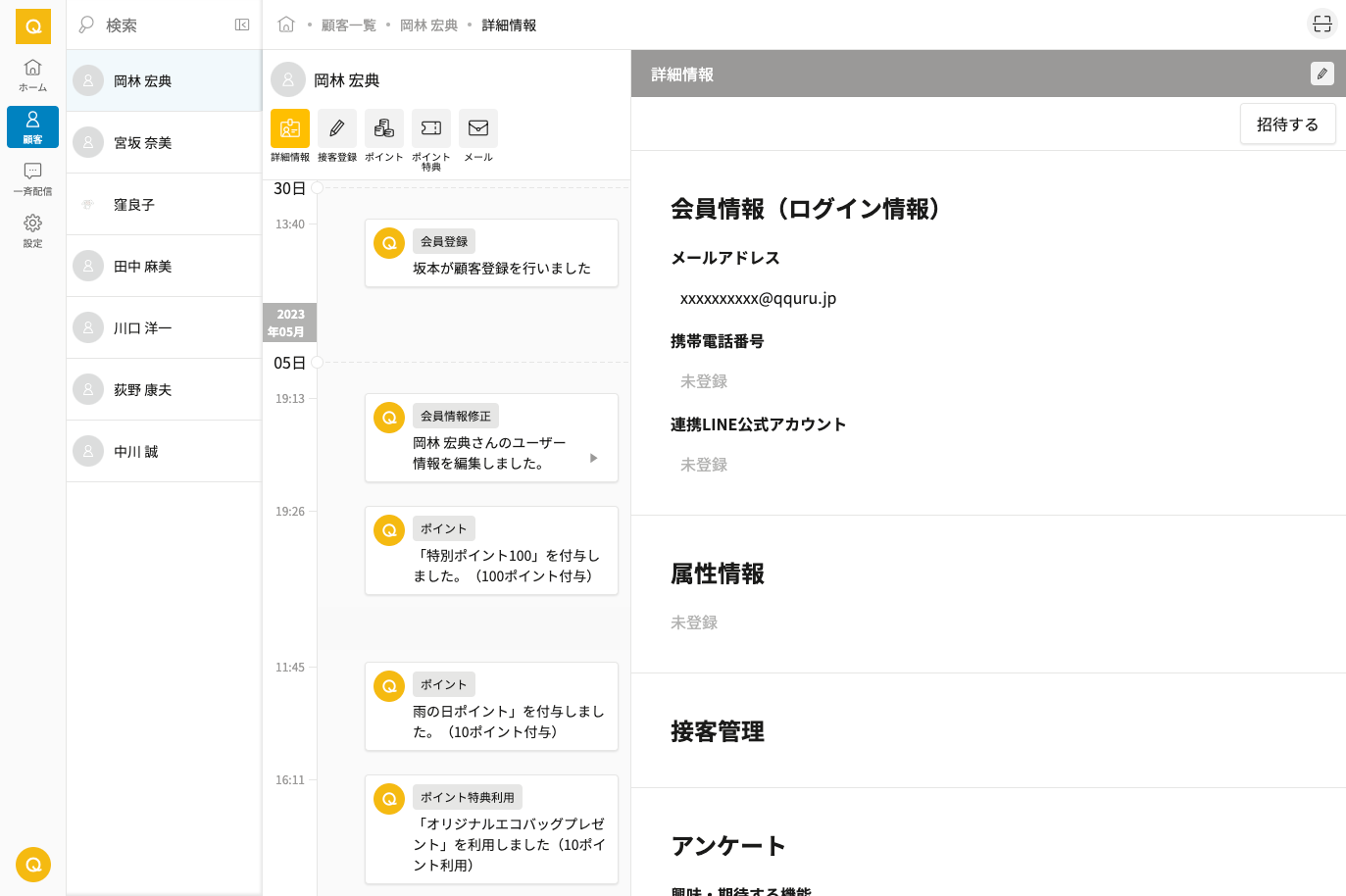The height and width of the screenshot is (896, 1346).
Task: Expand the 会員情報修正 entry arrow
Action: 593,458
